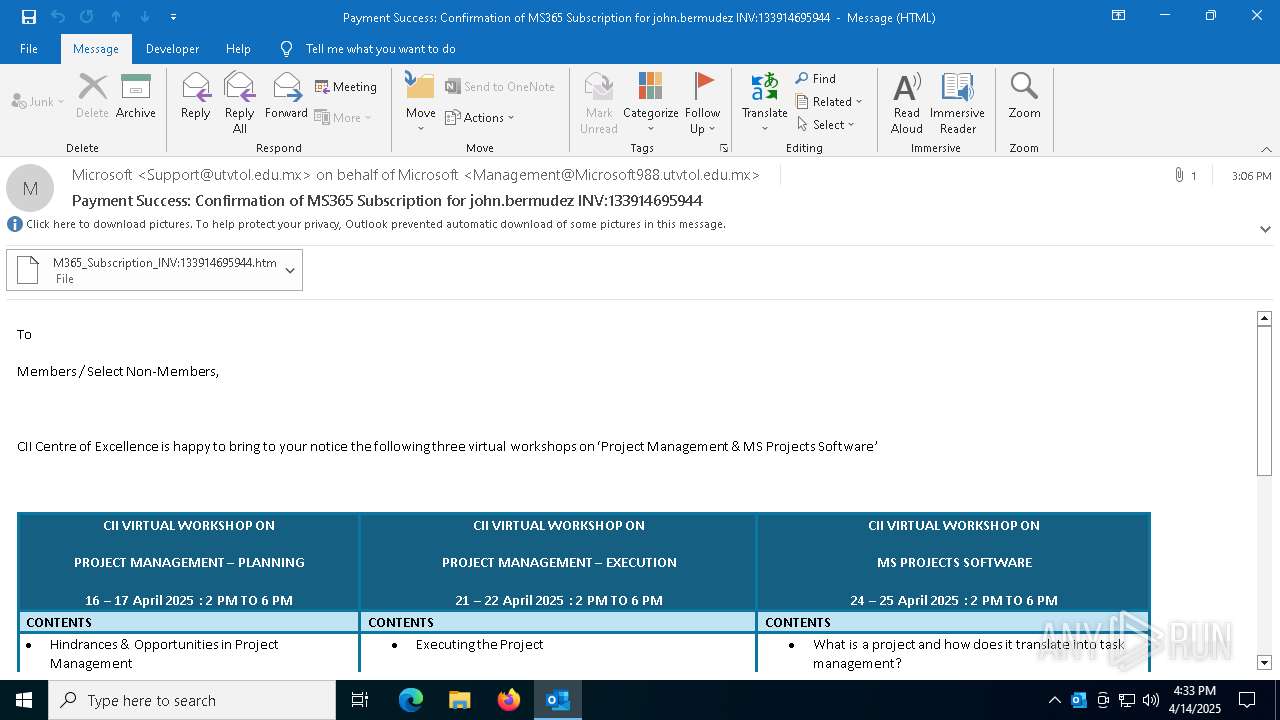
Task: Click the Tell me what you want to do box
Action: 380,49
